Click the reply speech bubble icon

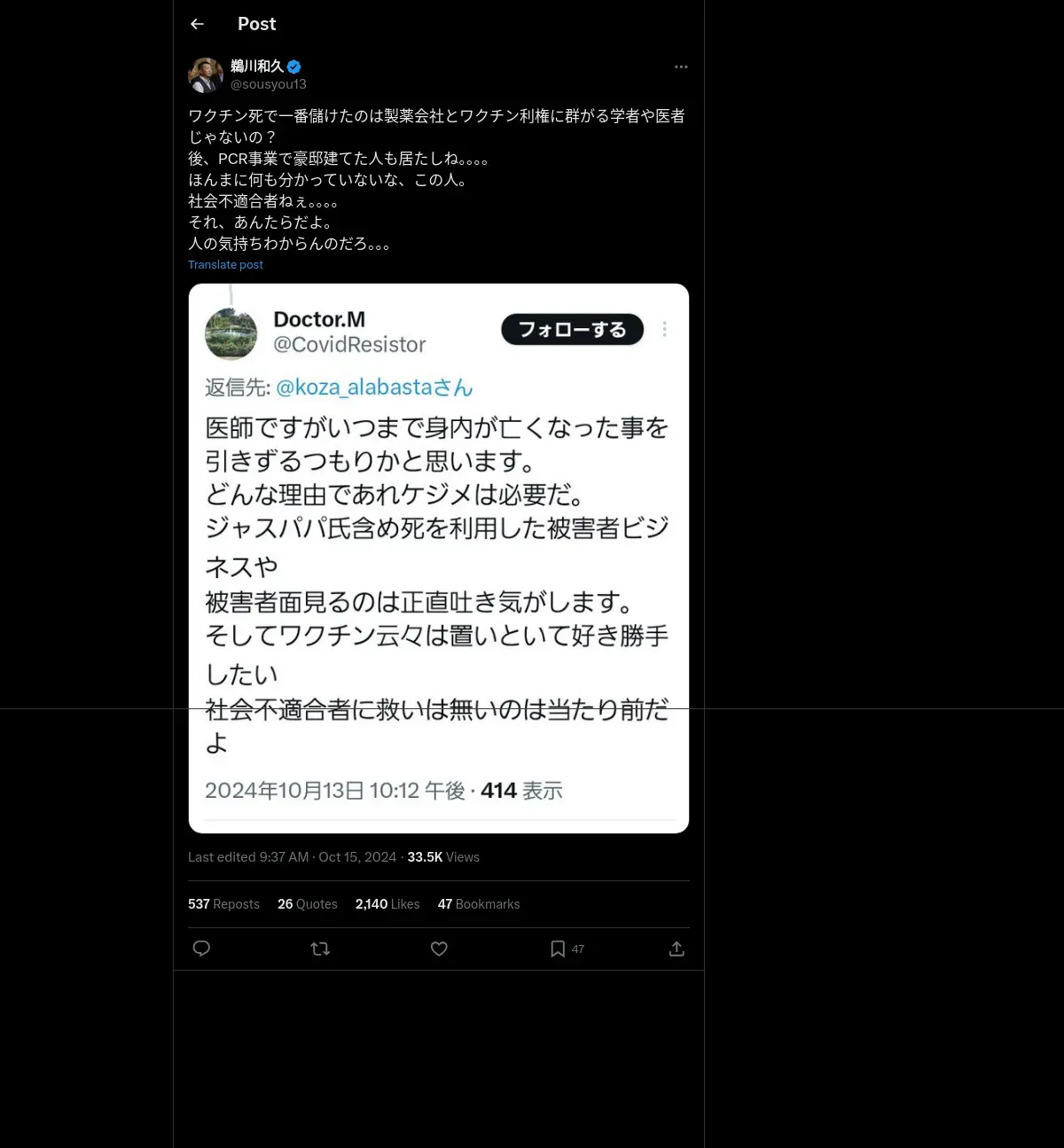pyautogui.click(x=201, y=949)
